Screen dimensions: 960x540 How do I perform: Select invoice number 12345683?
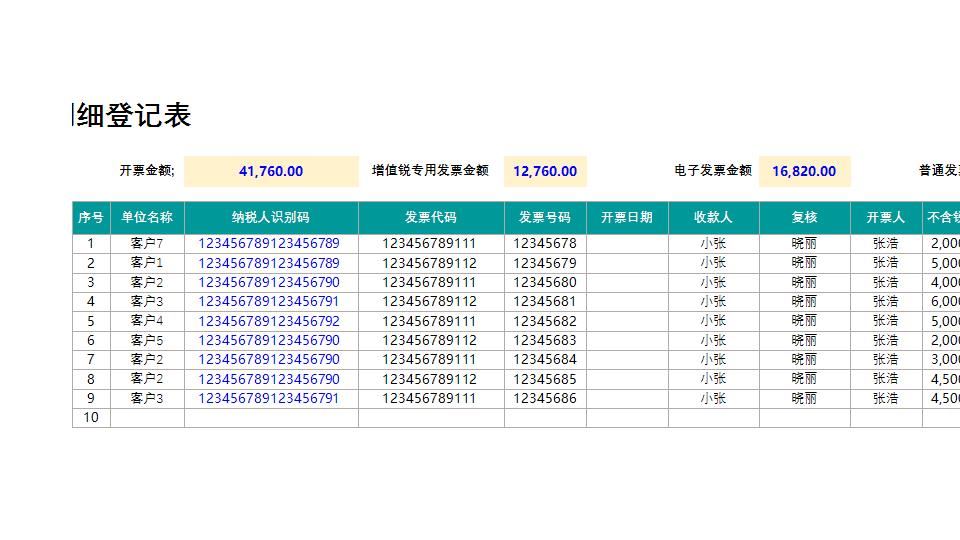click(545, 340)
